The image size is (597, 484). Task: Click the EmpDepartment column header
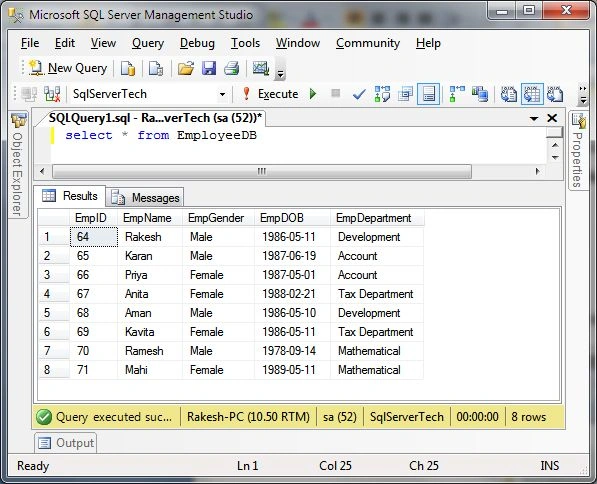click(377, 218)
